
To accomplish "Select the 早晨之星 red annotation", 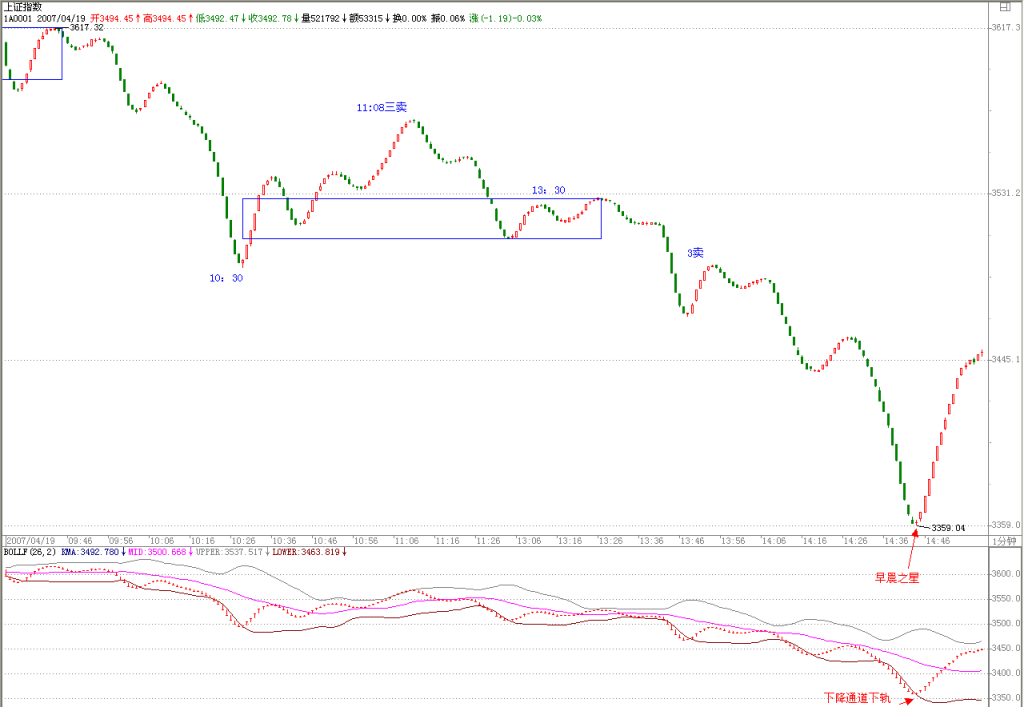I will pyautogui.click(x=897, y=578).
